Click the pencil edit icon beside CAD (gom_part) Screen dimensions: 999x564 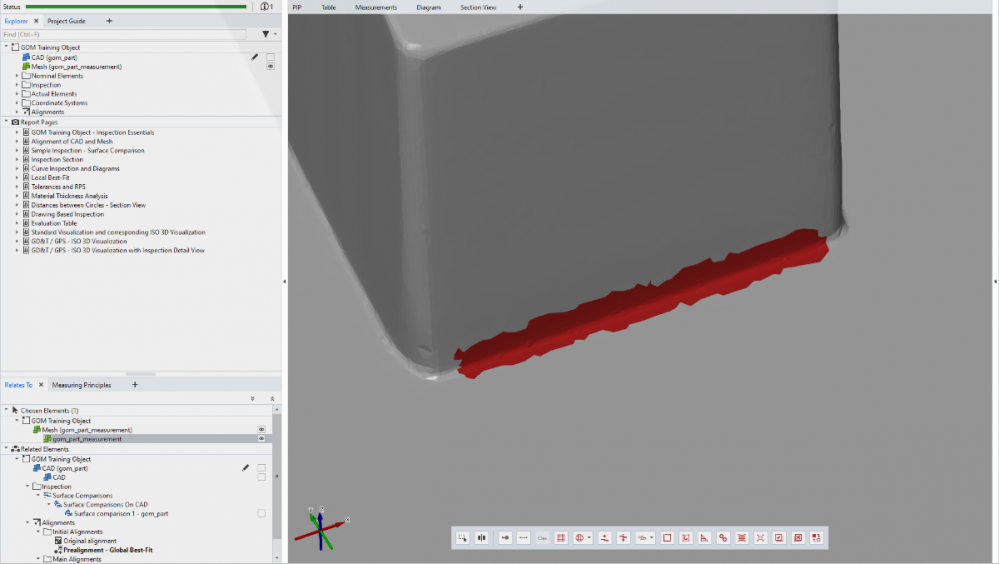255,57
